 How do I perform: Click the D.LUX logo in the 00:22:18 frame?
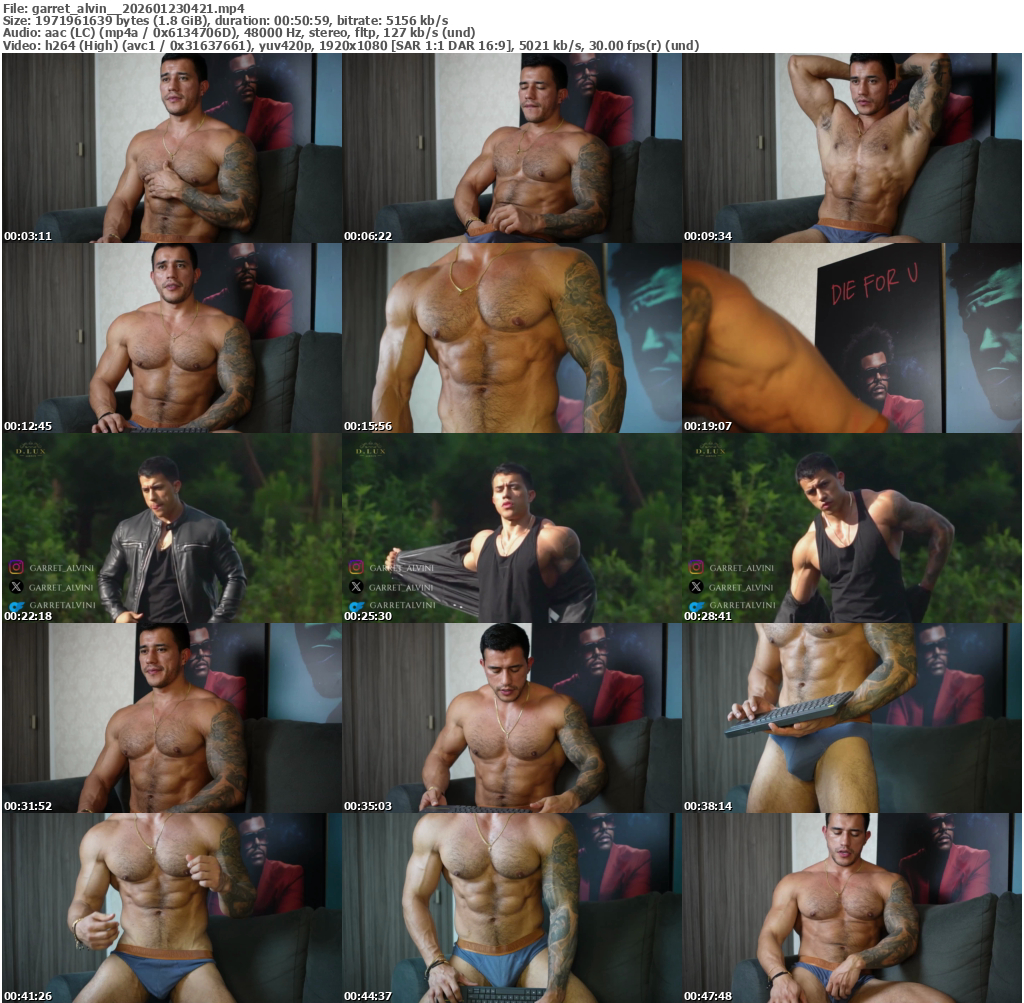[28, 451]
